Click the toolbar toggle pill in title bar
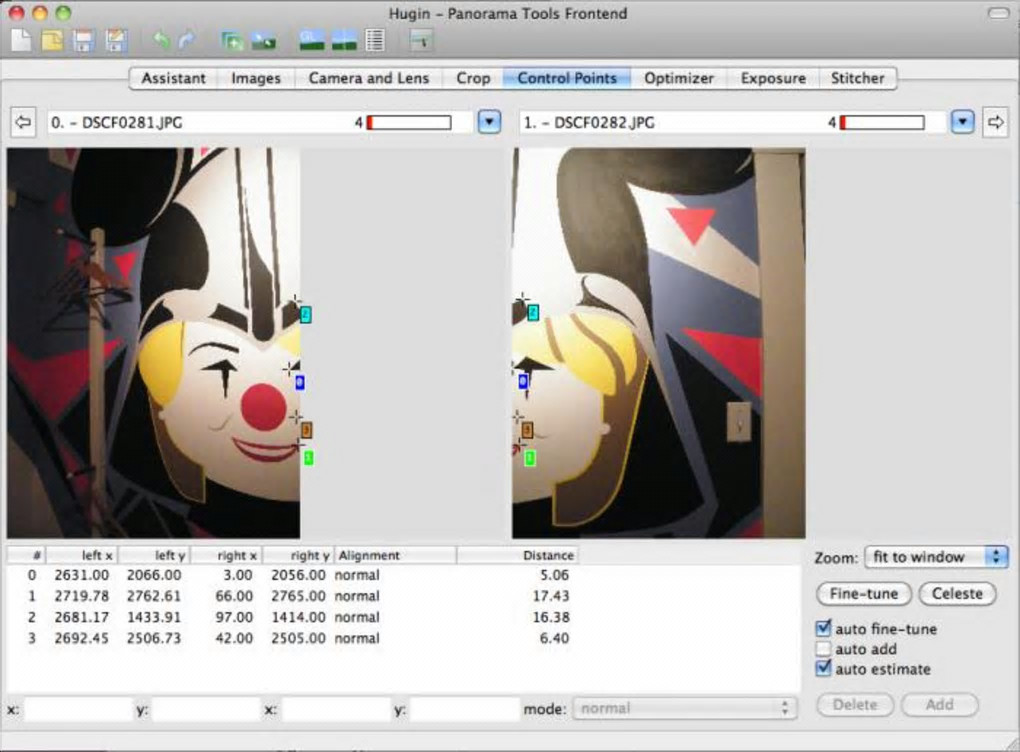The height and width of the screenshot is (752, 1020). click(x=998, y=13)
